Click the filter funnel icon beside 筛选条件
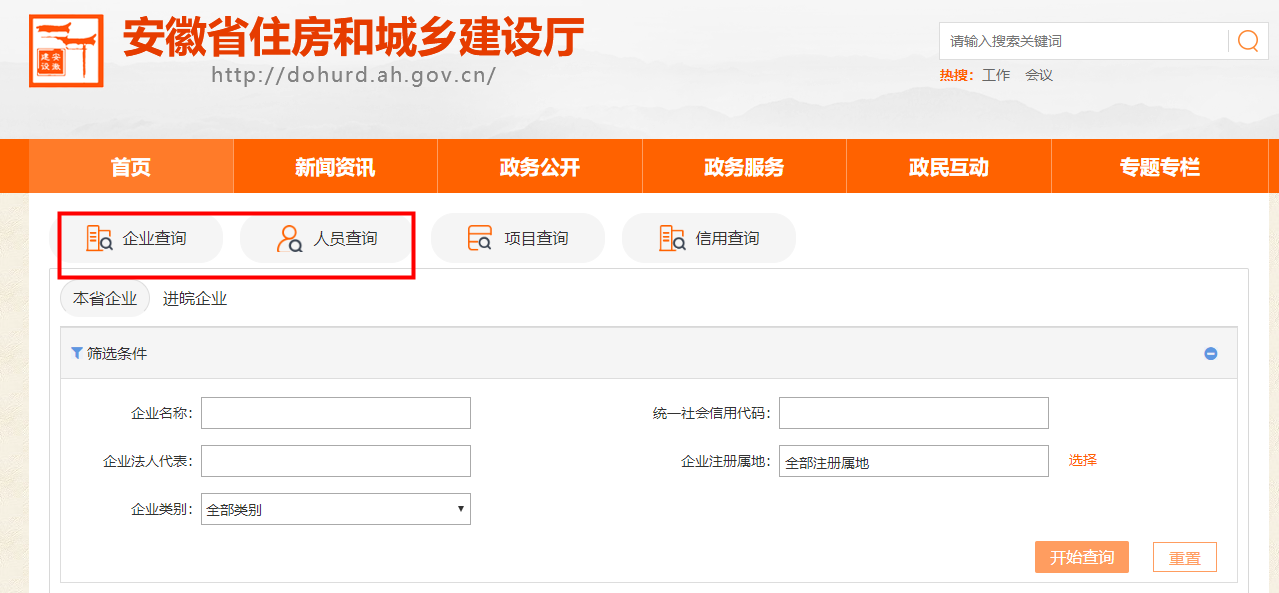1279x593 pixels. (77, 353)
